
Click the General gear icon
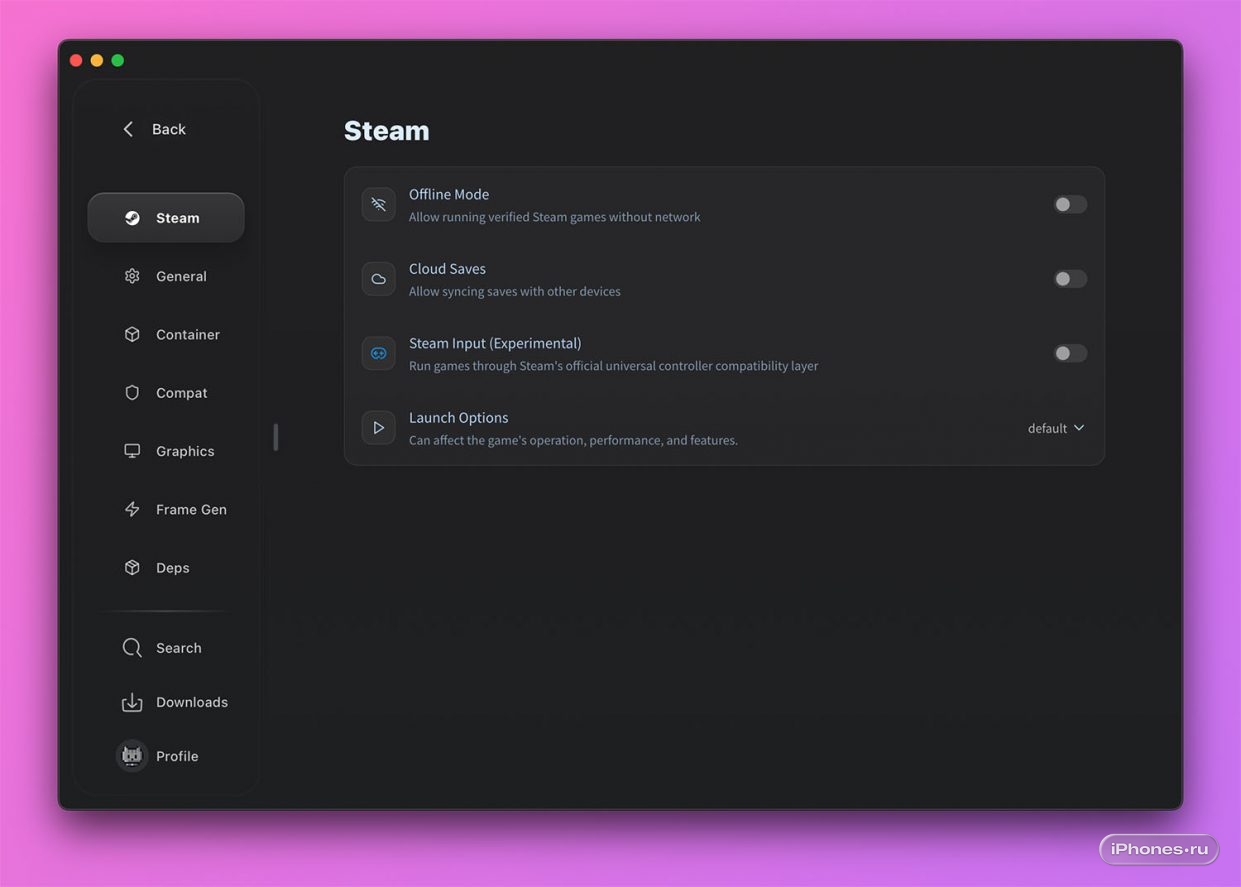132,276
